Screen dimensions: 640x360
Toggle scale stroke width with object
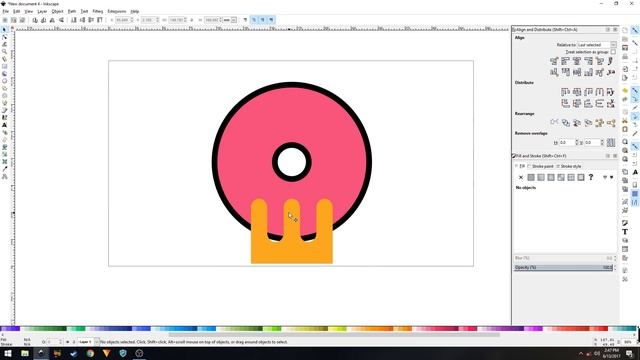[x=245, y=20]
